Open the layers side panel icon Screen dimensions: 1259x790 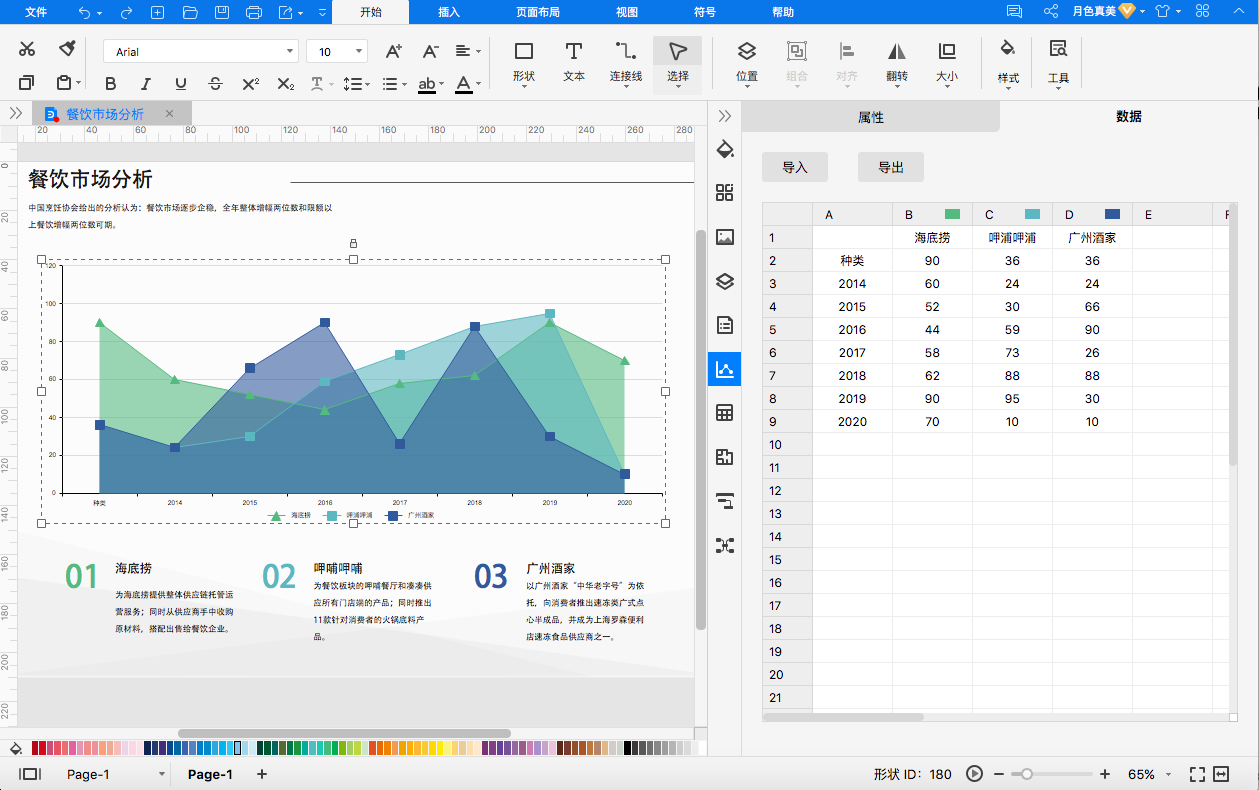tap(725, 281)
